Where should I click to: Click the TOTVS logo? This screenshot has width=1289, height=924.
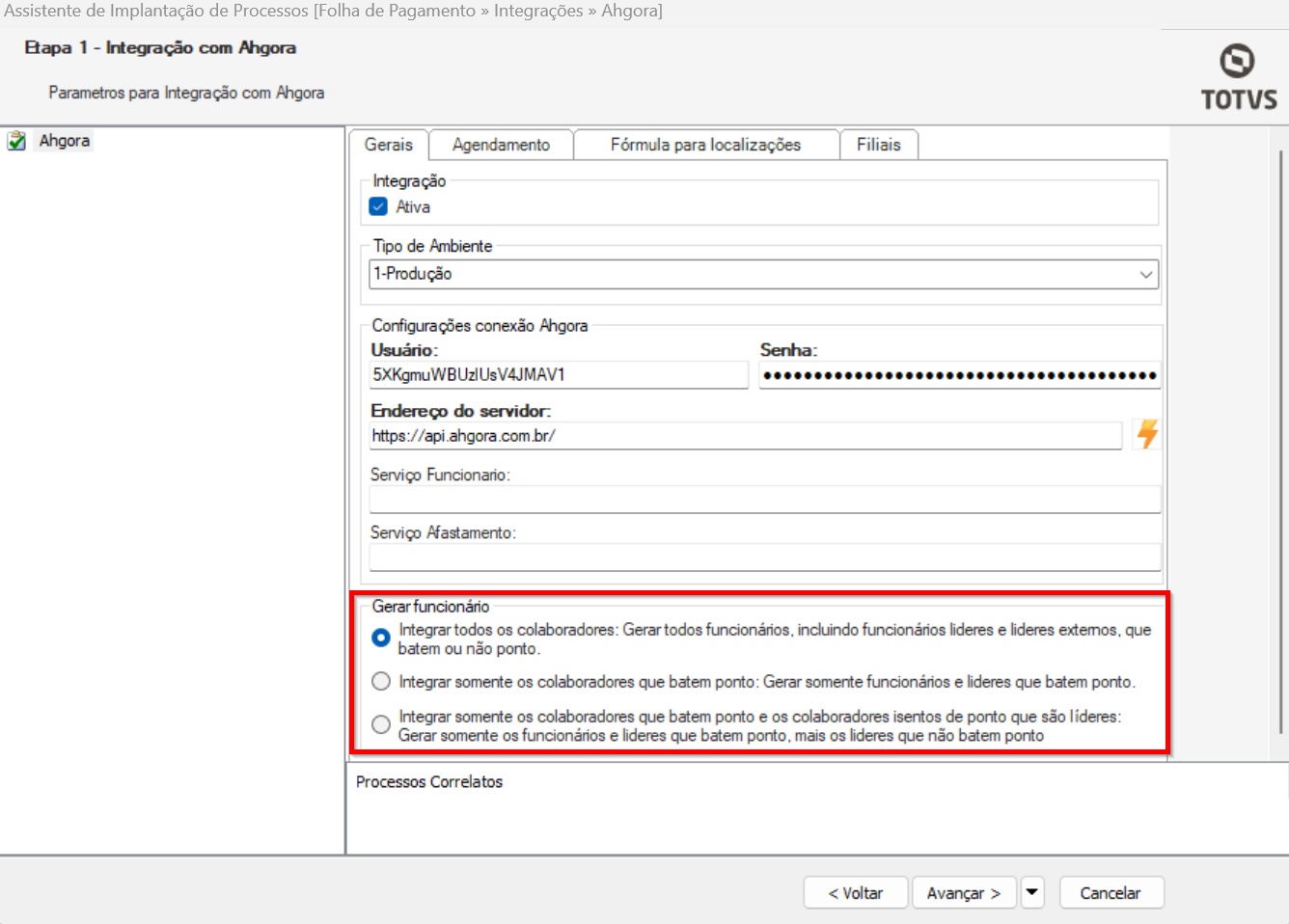1239,76
